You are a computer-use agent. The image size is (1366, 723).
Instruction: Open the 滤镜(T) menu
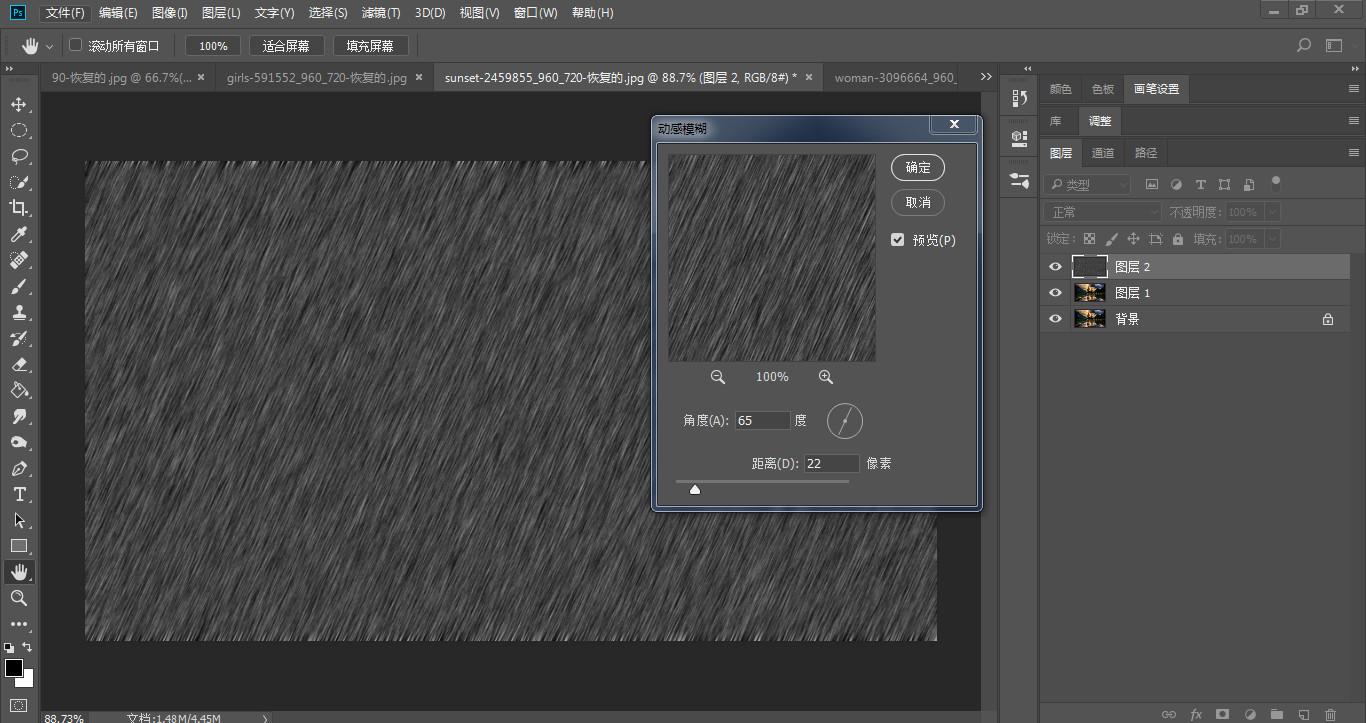pos(379,13)
